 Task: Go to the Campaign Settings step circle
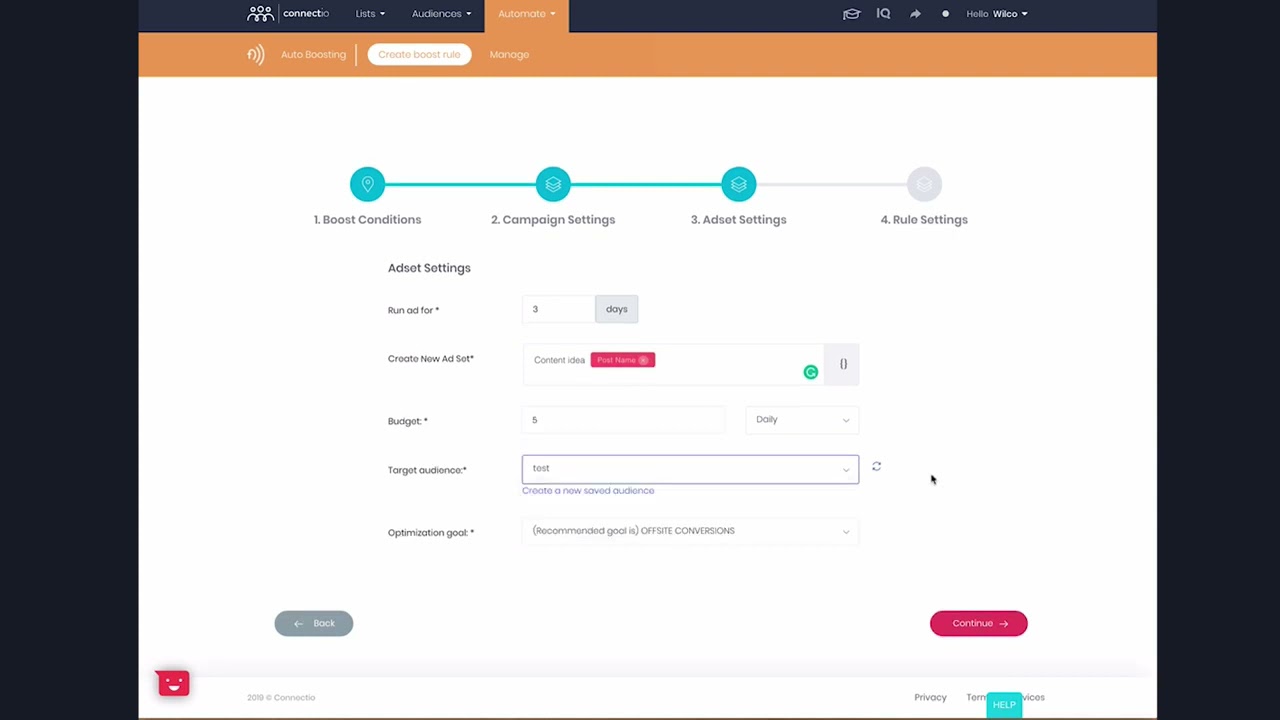coord(553,184)
